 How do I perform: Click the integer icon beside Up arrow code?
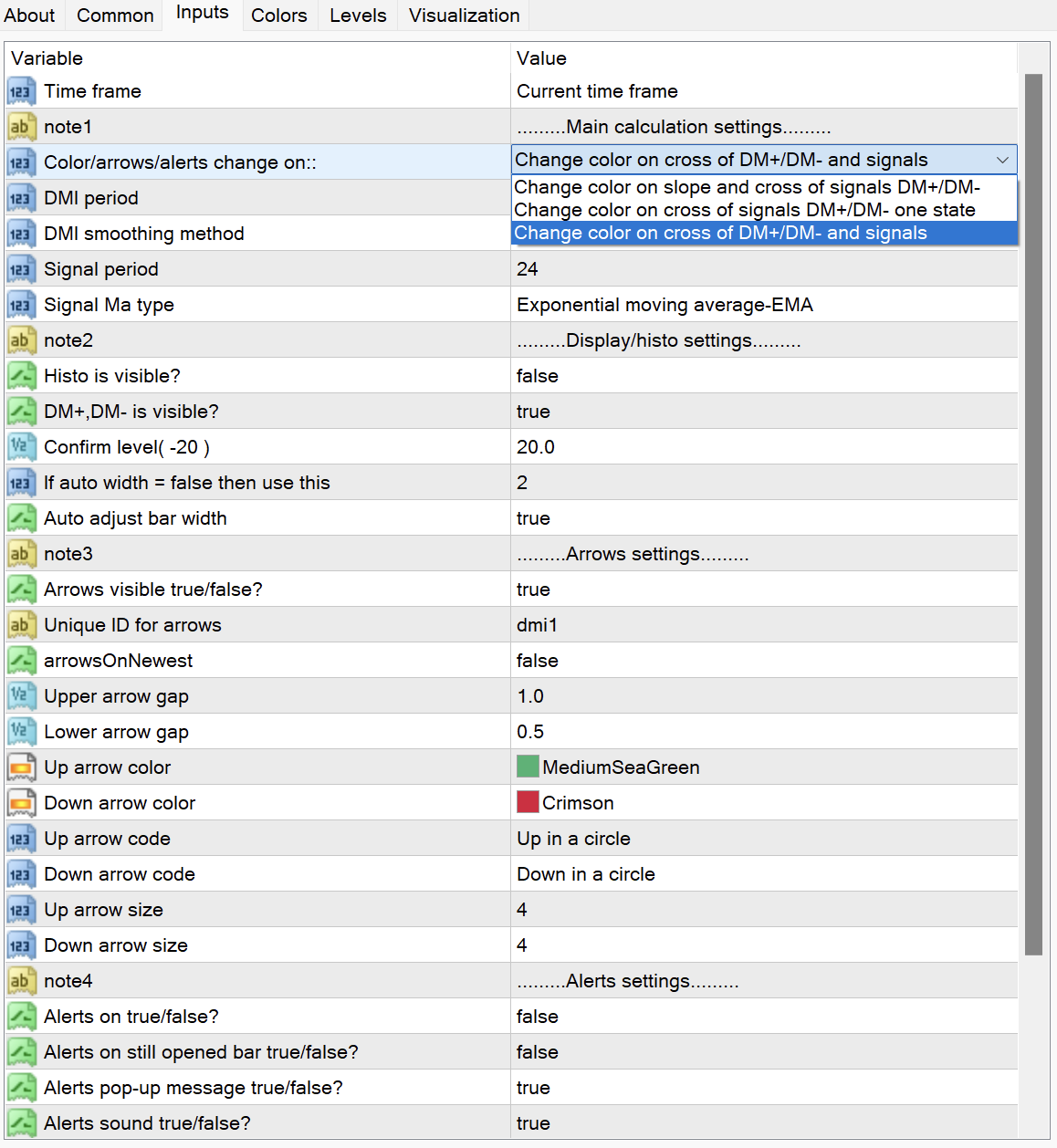coord(20,839)
